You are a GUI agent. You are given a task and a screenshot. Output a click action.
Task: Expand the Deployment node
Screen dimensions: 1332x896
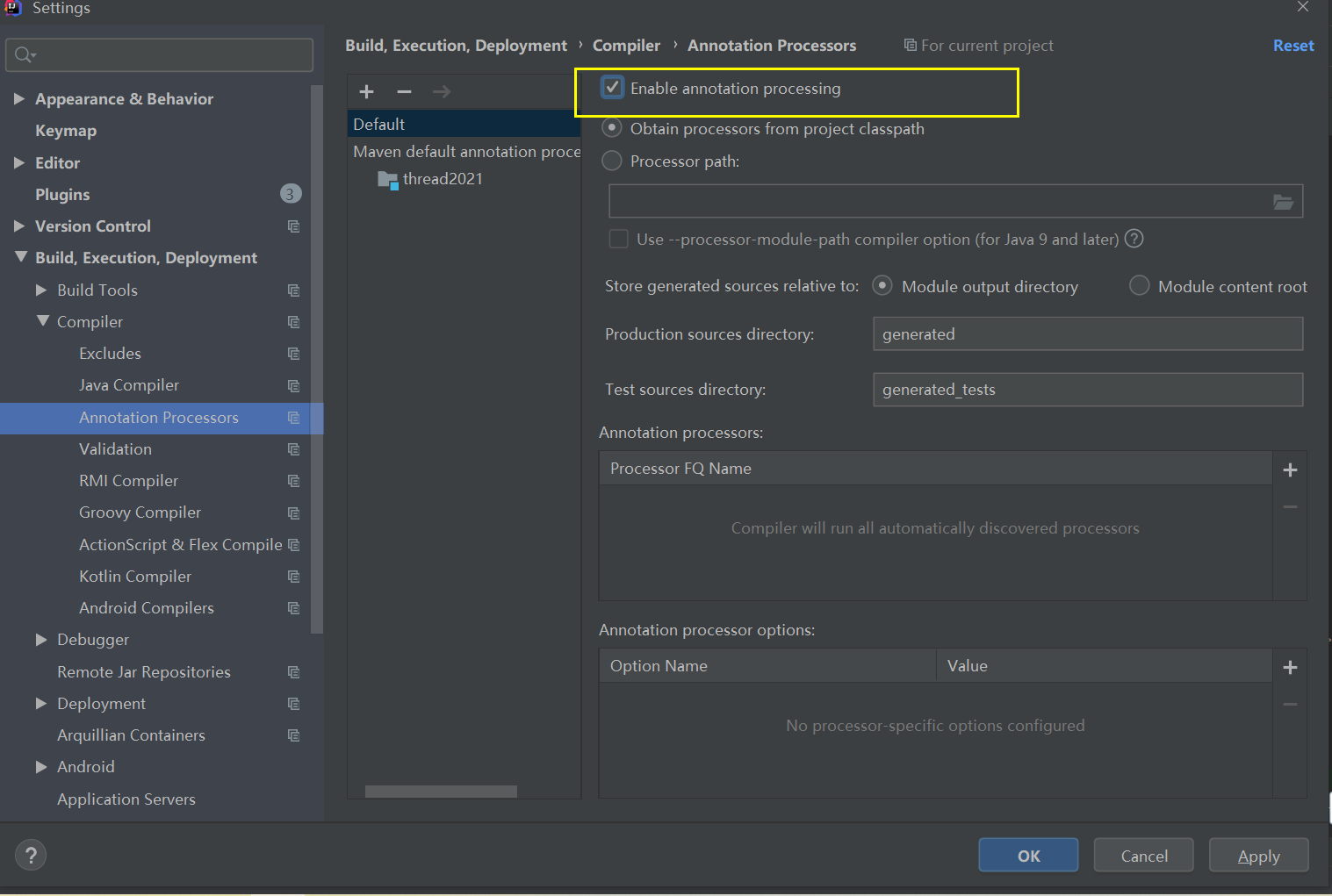(41, 704)
